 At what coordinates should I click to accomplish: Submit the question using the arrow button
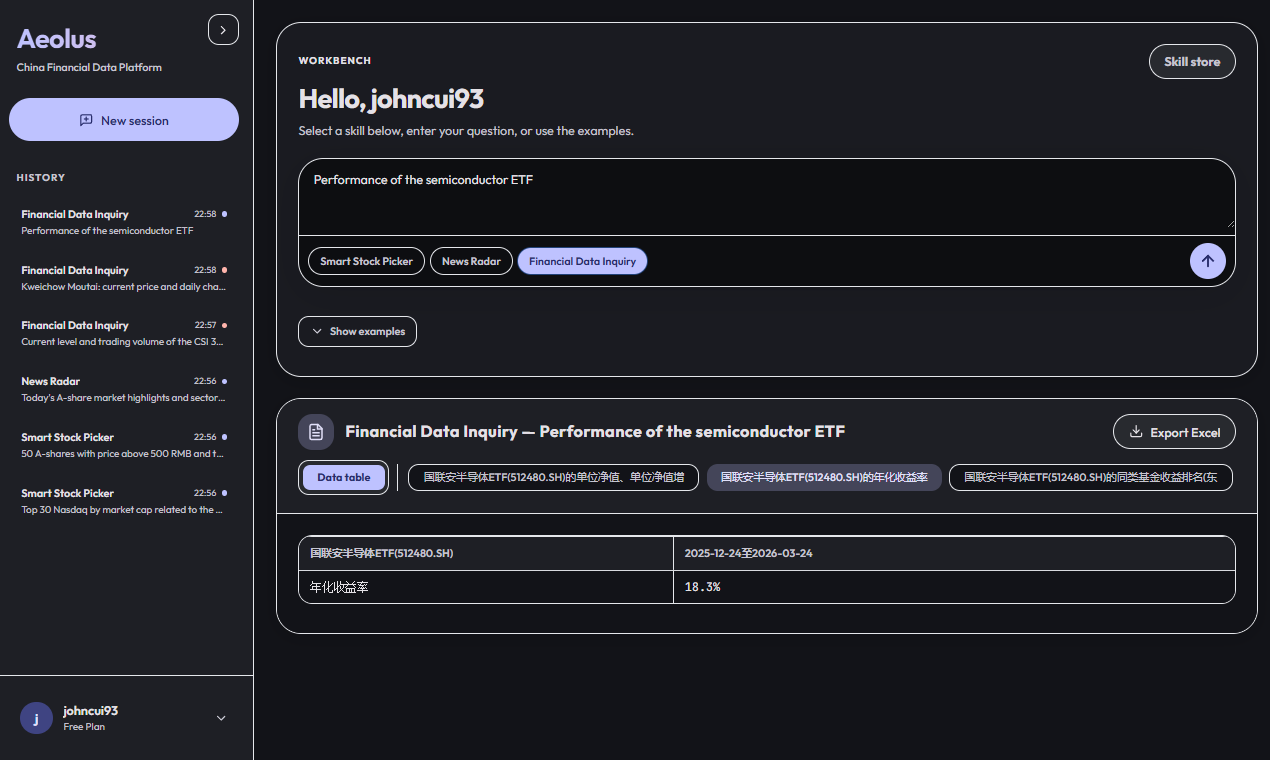1207,260
